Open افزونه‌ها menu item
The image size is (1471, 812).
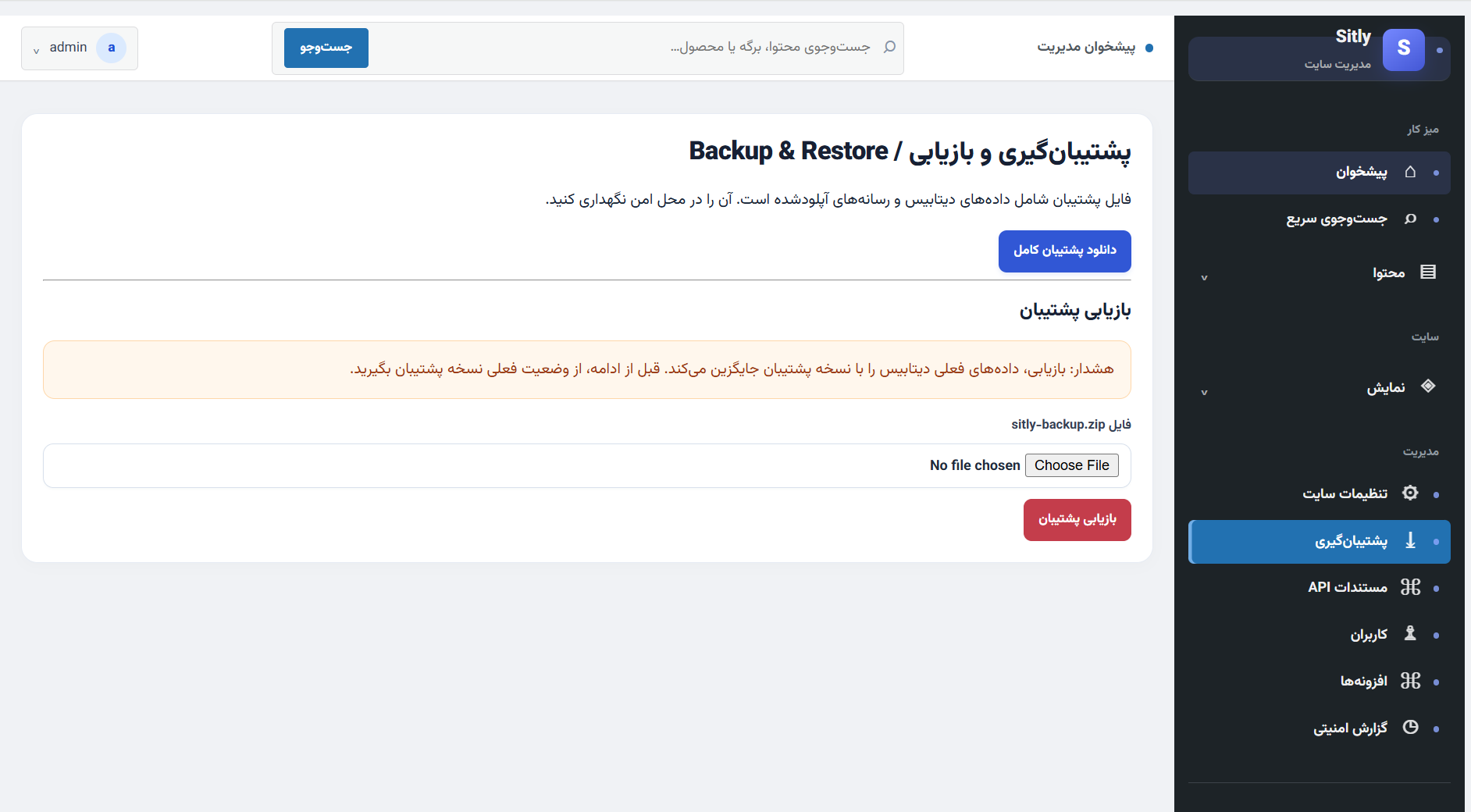click(x=1319, y=682)
